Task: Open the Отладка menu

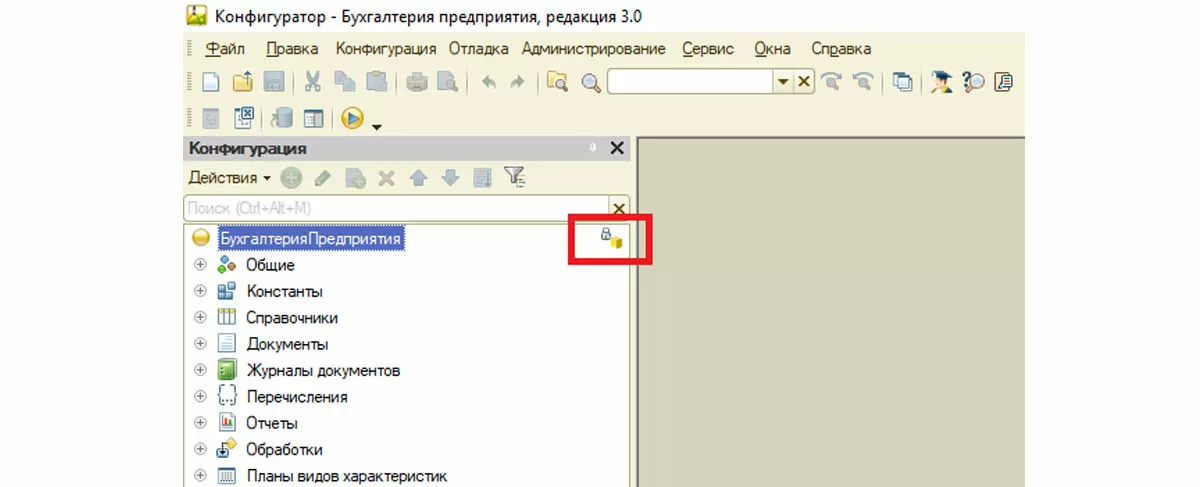Action: (x=478, y=48)
